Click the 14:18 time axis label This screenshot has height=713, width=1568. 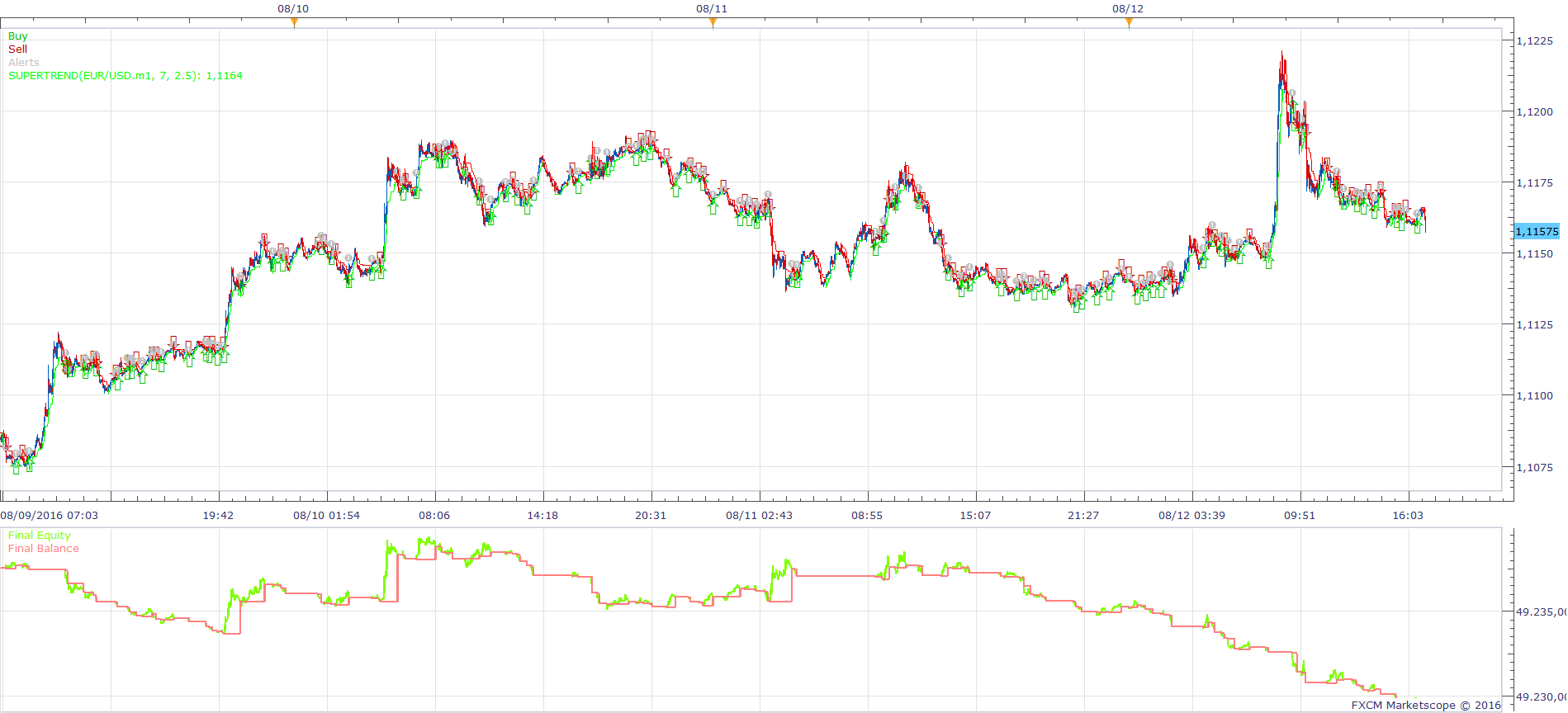(x=542, y=515)
